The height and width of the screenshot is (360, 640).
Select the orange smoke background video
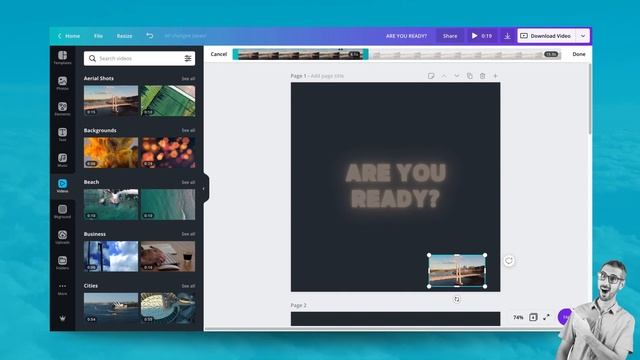tap(111, 153)
